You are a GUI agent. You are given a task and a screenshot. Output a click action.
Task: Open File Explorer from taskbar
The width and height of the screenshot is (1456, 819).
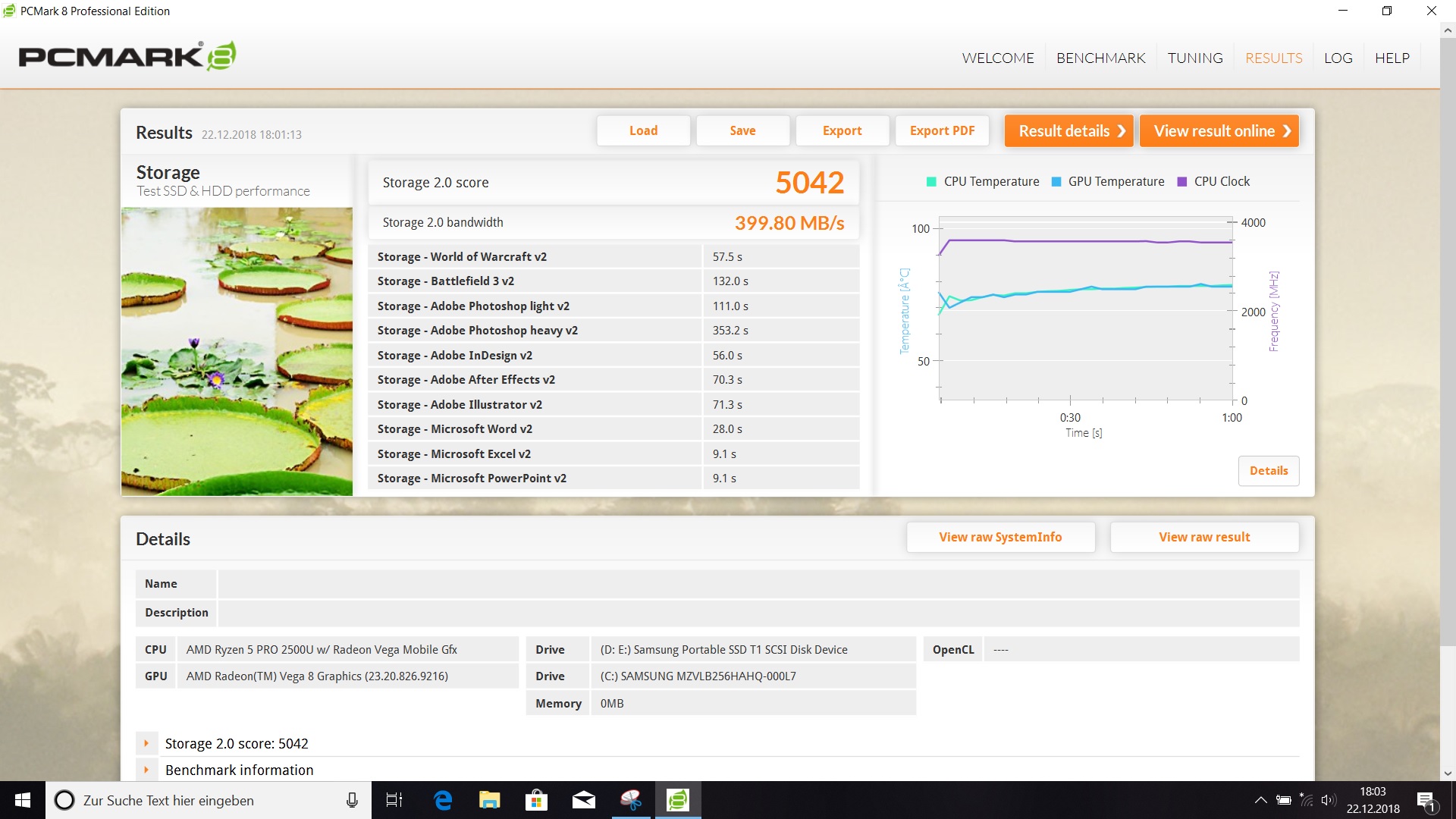pyautogui.click(x=489, y=800)
